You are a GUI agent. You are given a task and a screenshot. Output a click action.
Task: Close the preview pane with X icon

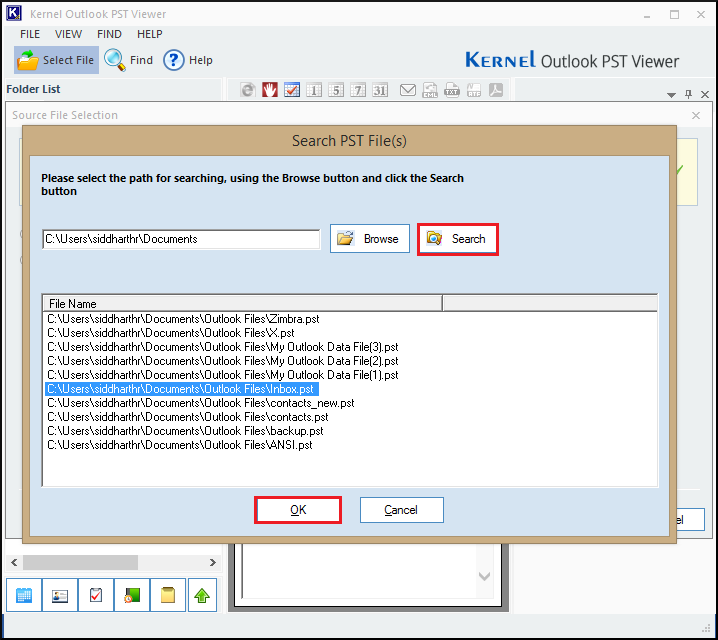point(705,94)
